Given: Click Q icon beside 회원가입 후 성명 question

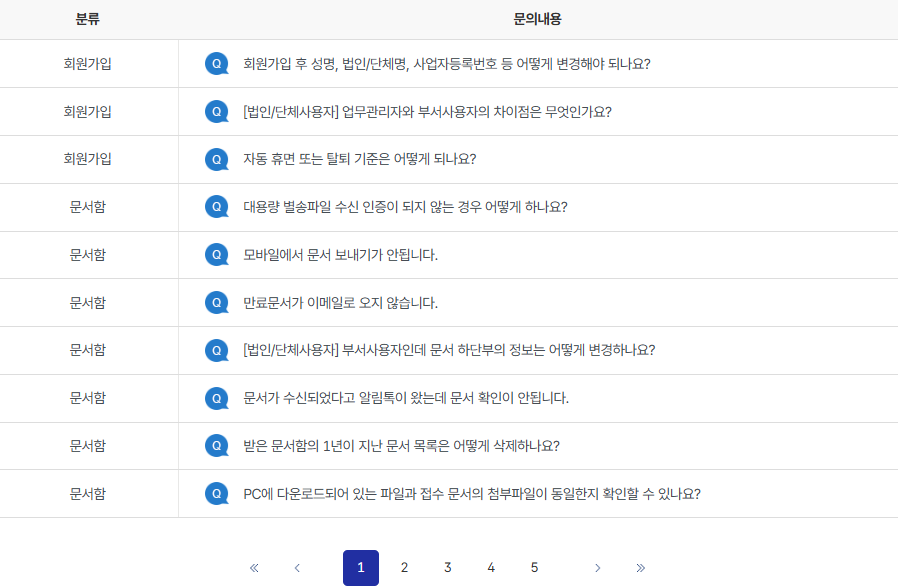Looking at the screenshot, I should click(x=217, y=64).
